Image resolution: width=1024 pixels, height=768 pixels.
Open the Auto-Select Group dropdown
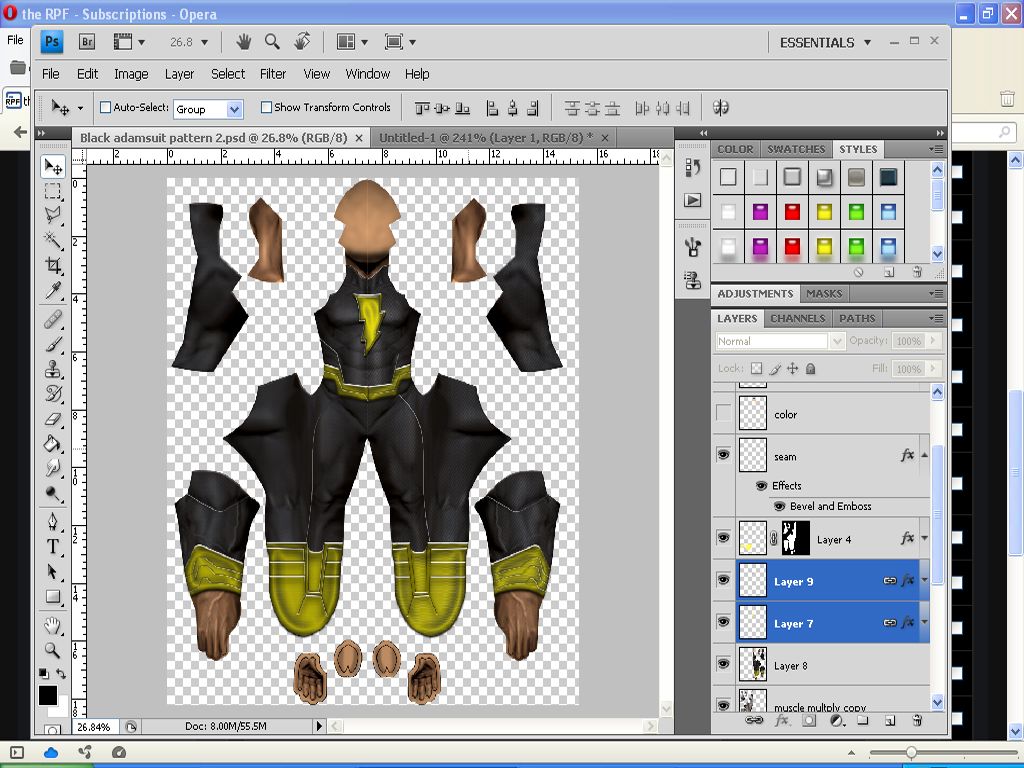click(x=208, y=109)
